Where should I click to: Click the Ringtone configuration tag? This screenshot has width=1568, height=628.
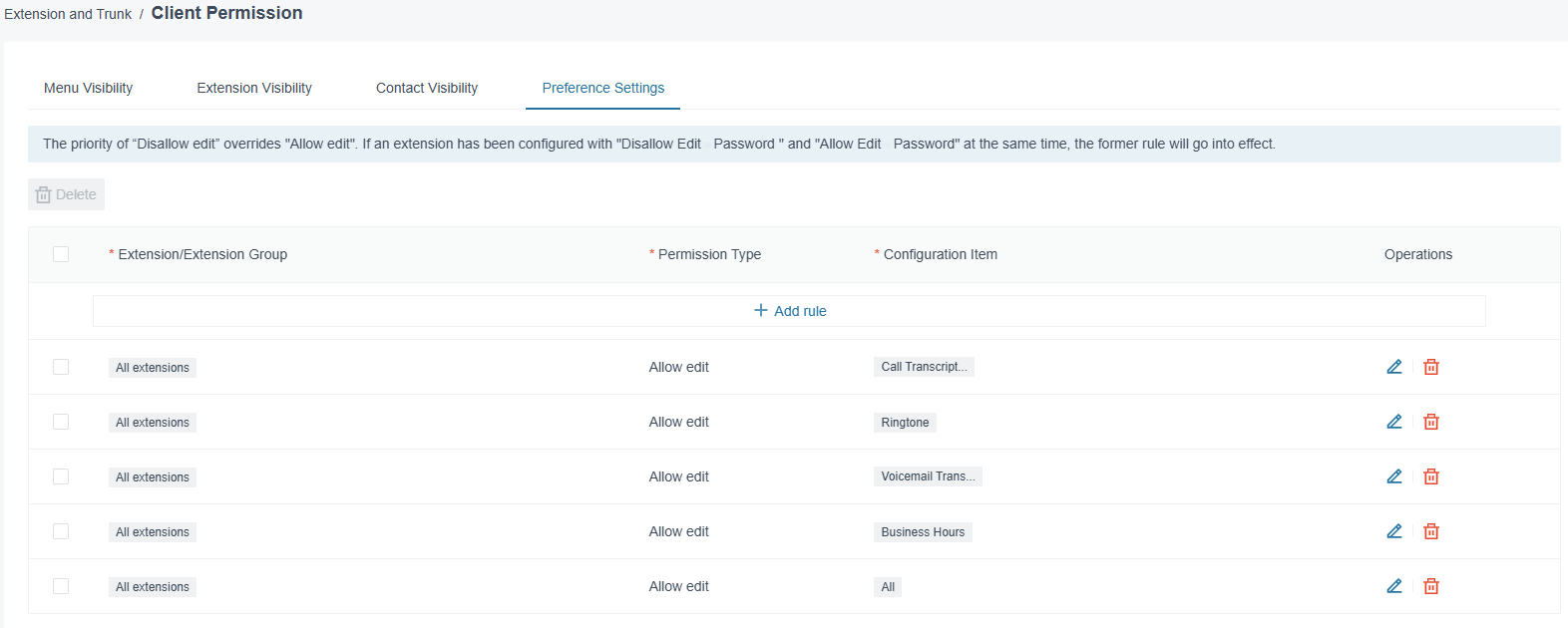905,423
